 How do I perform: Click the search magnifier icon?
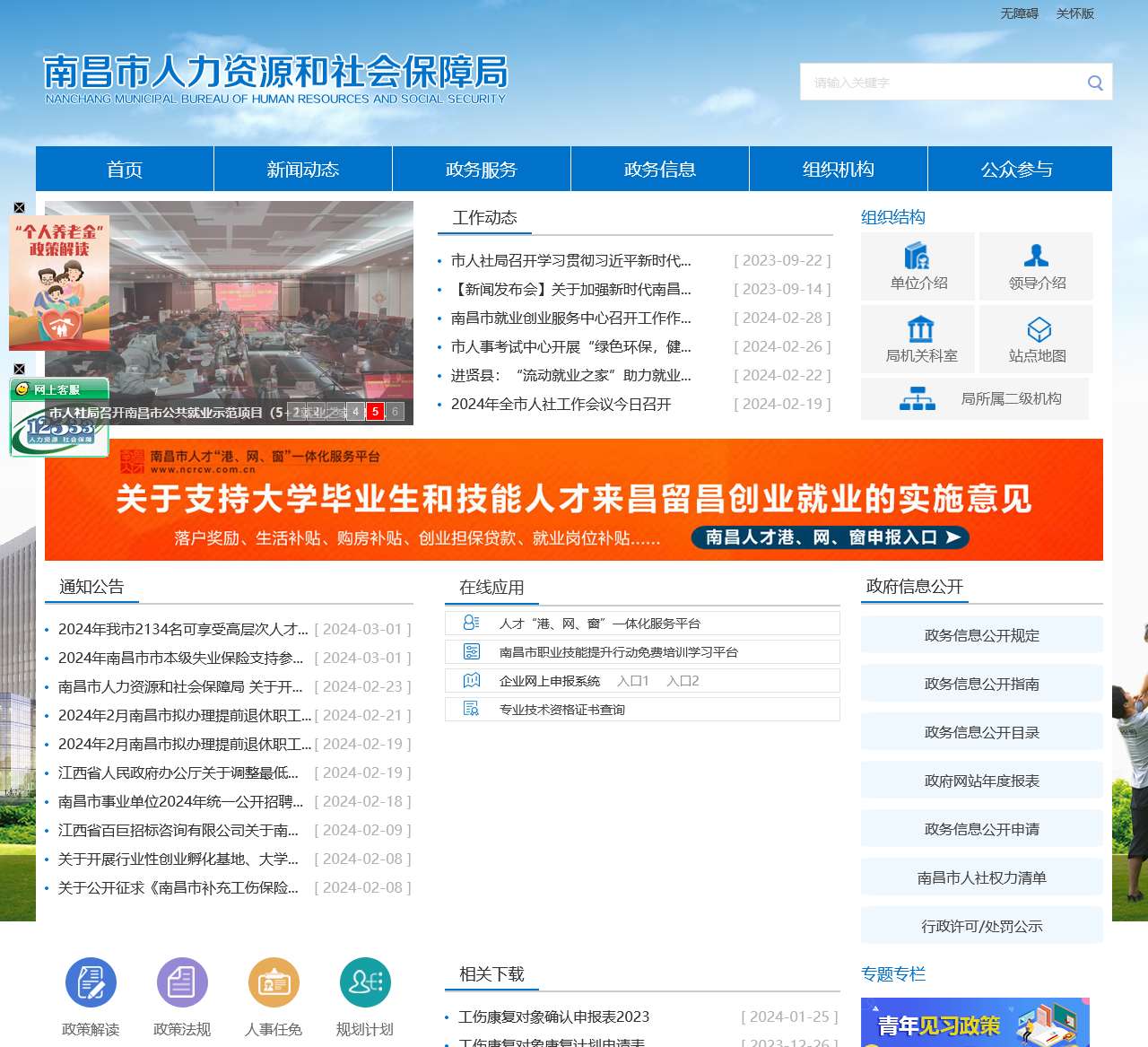[1094, 82]
